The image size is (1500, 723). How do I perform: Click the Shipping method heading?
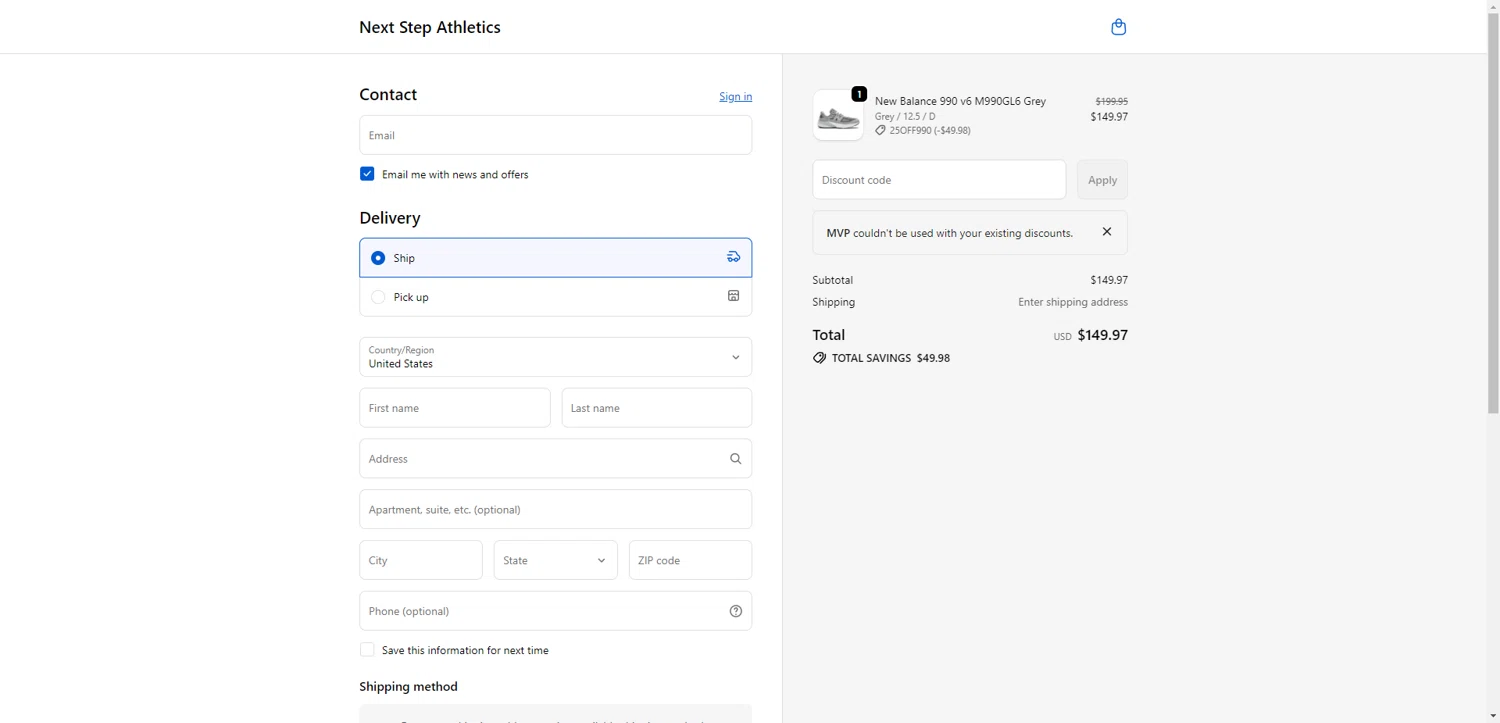[x=408, y=687]
